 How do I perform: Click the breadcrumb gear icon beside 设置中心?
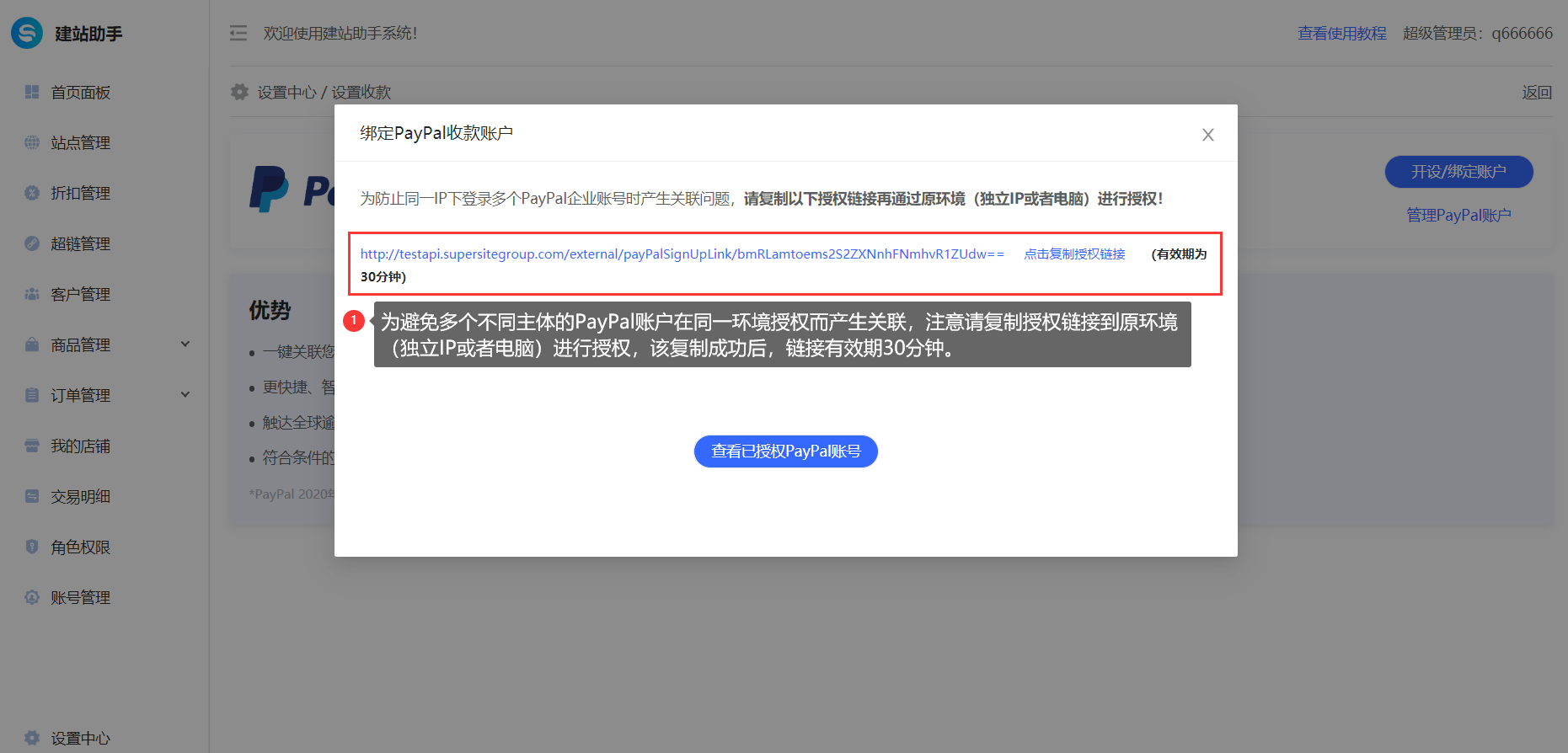coord(239,92)
